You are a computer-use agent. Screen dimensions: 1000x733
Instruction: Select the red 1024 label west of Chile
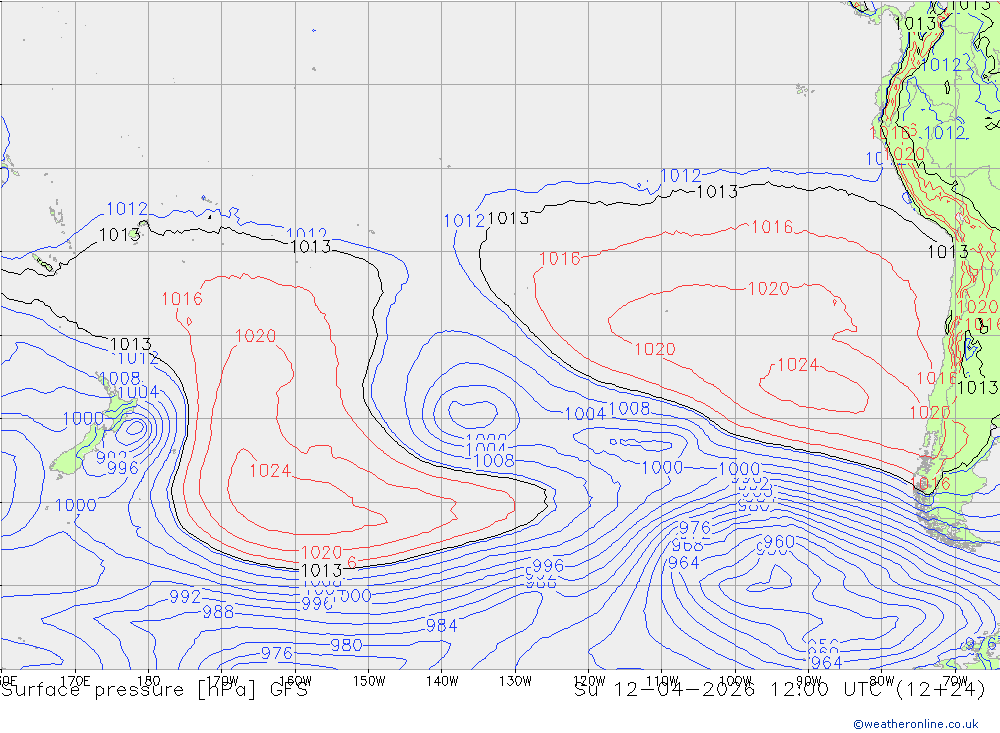coord(798,365)
